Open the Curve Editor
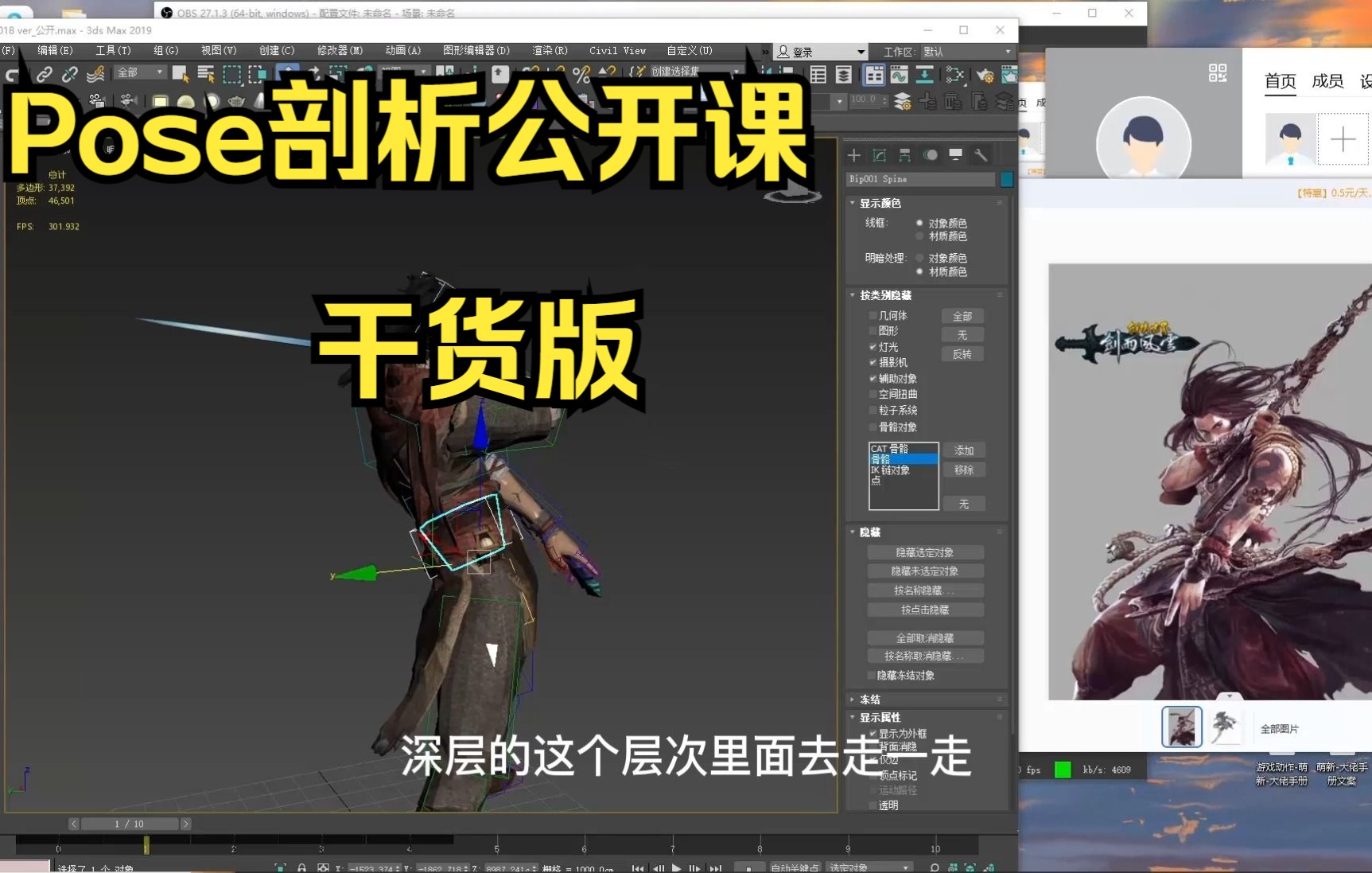1372x873 pixels. (x=900, y=75)
